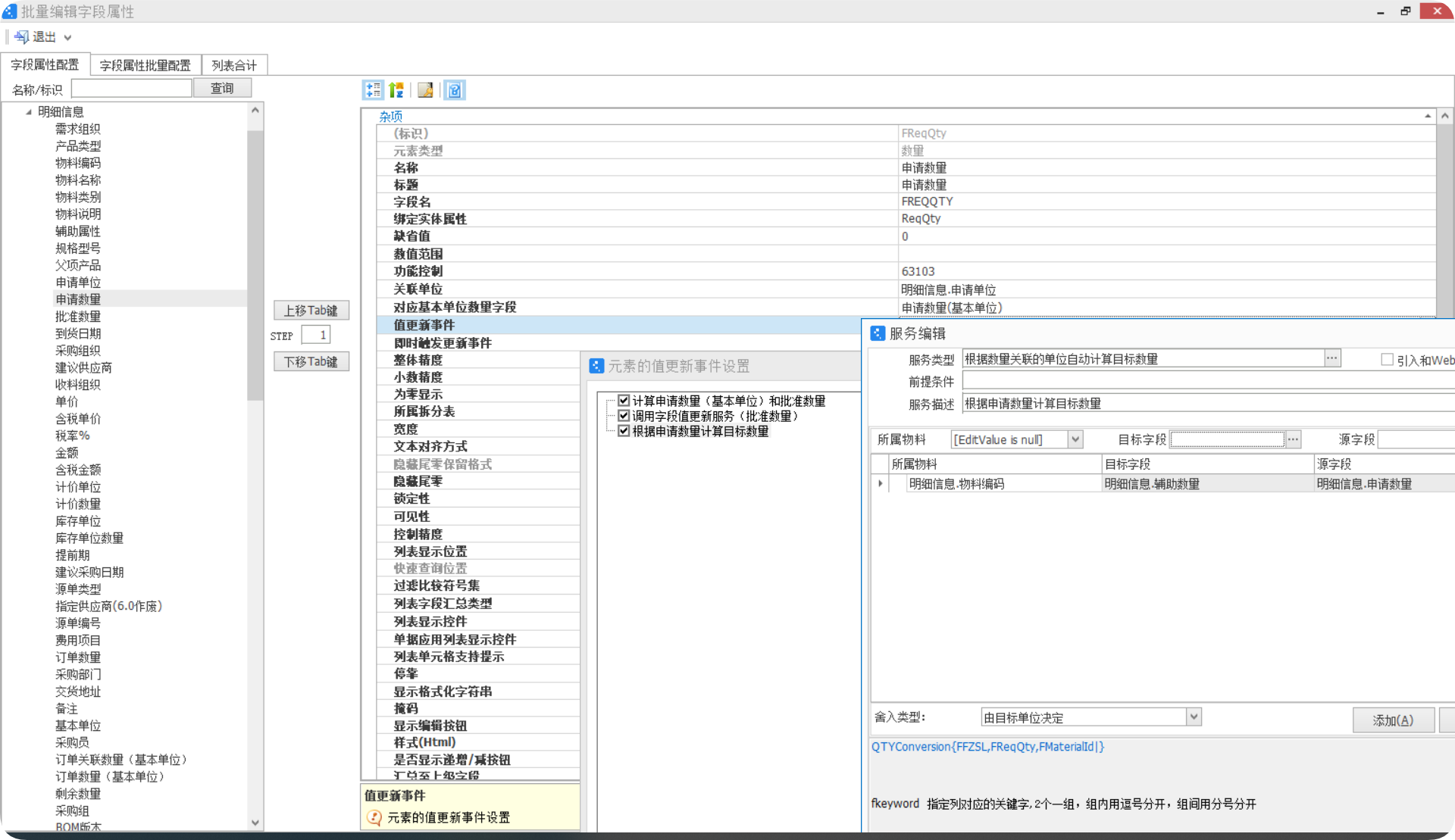The height and width of the screenshot is (840, 1455).
Task: Click the 目标字段 input box
Action: point(1228,439)
